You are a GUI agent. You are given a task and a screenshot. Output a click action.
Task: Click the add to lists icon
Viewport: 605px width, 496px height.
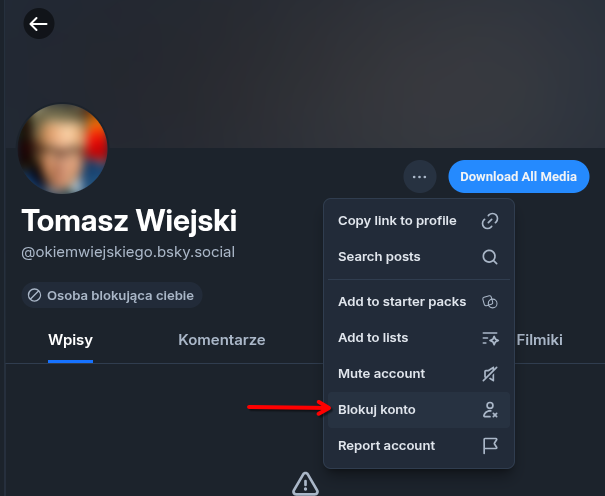coord(490,338)
